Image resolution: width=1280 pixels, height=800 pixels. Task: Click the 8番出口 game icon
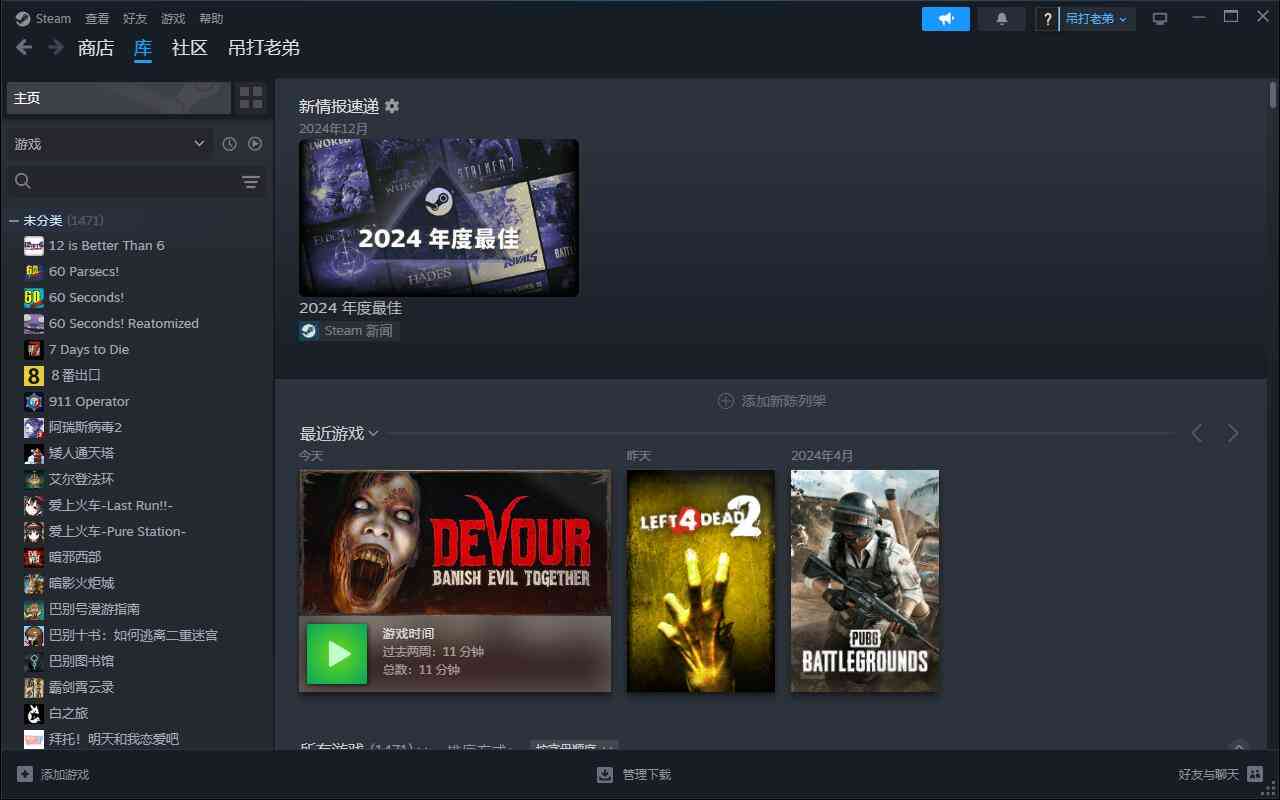34,376
